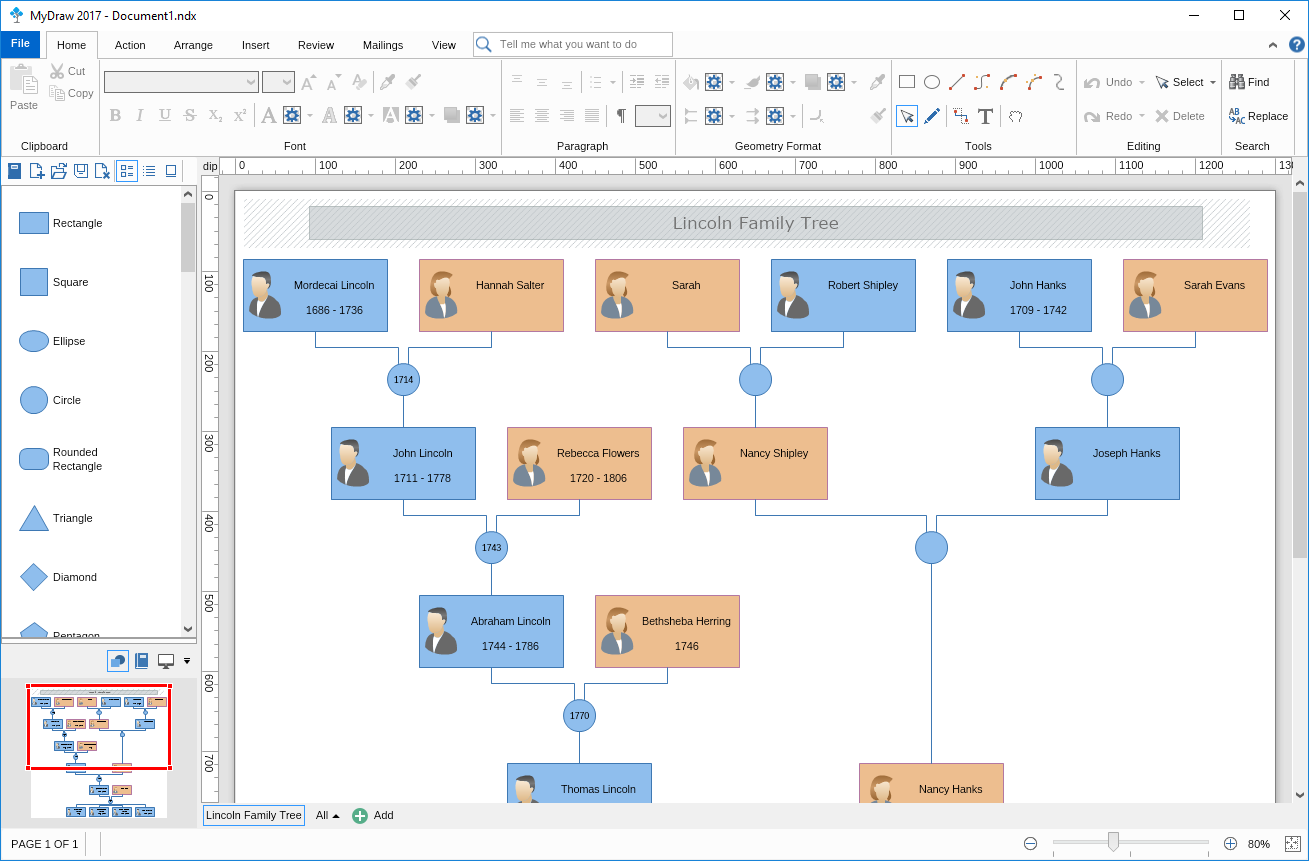The width and height of the screenshot is (1309, 861).
Task: Open the Replace dialog
Action: pyautogui.click(x=1258, y=116)
